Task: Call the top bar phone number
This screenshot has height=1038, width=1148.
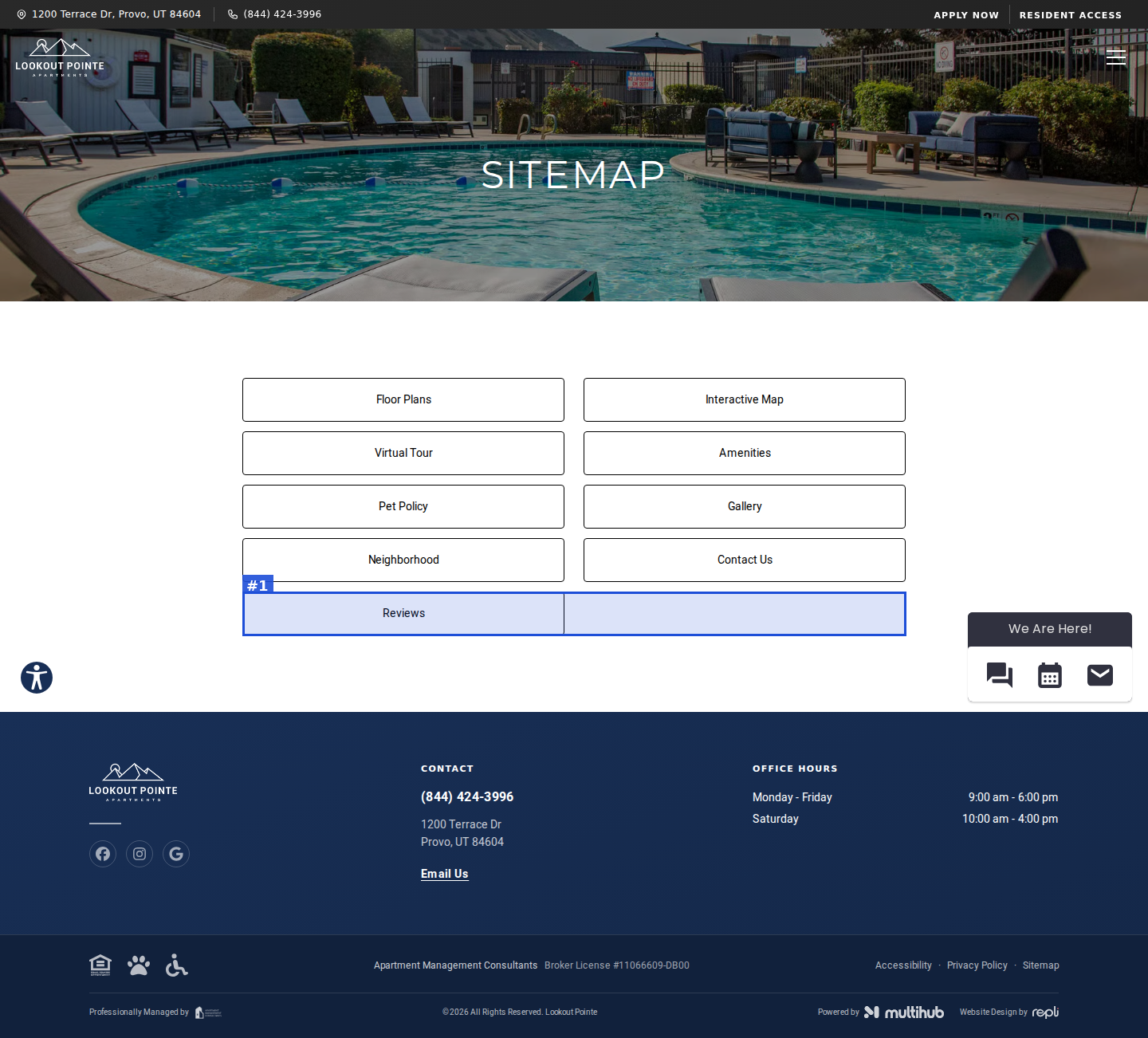Action: (275, 14)
